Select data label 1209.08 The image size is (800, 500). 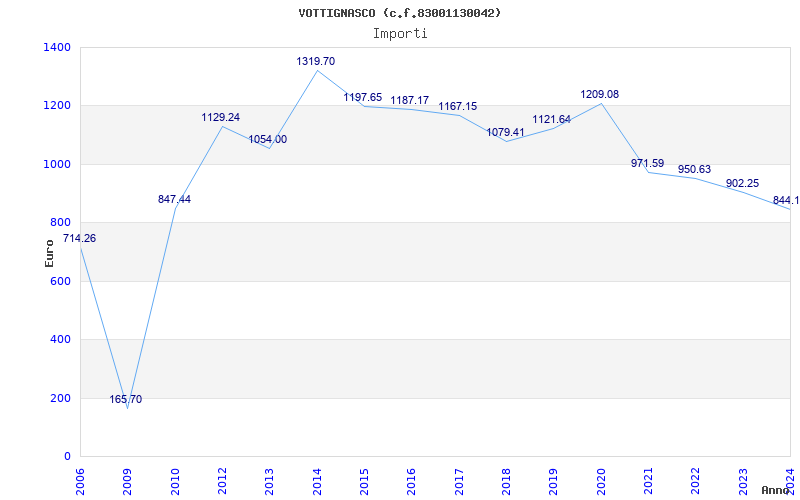599,94
